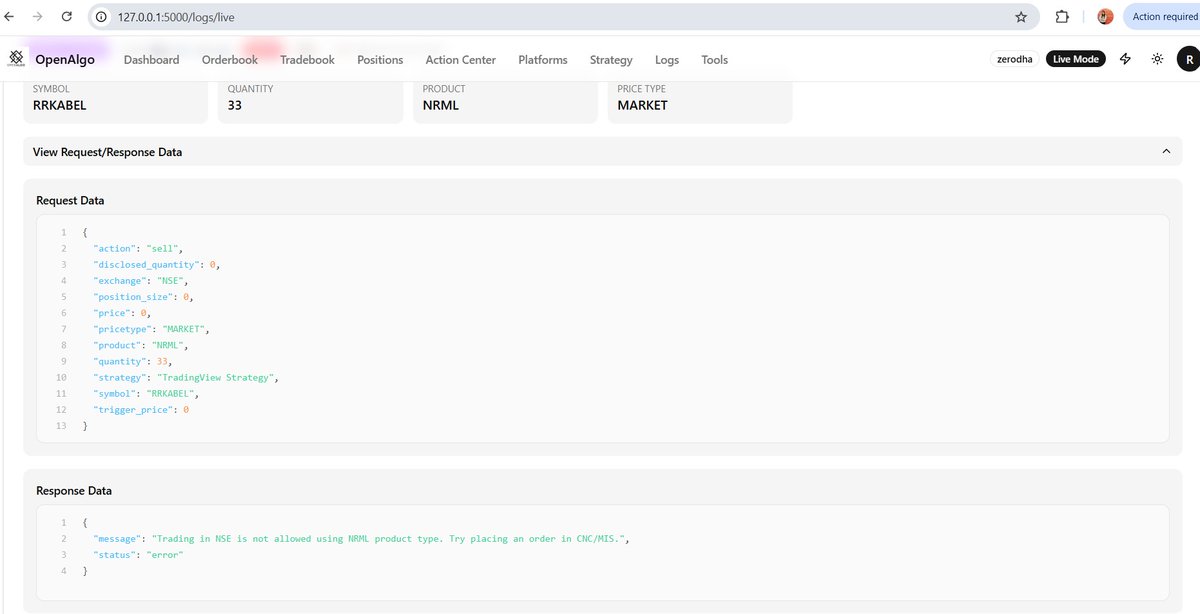Screen dimensions: 1200x614
Task: Click the "pricetype": "MARKET" line
Action: 151,329
